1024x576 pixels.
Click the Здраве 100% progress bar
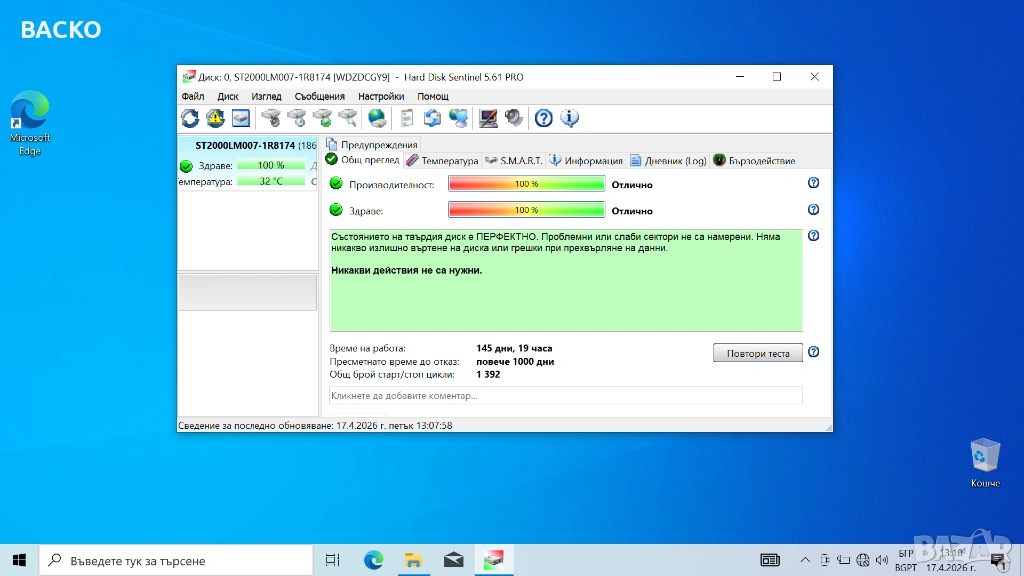[526, 211]
